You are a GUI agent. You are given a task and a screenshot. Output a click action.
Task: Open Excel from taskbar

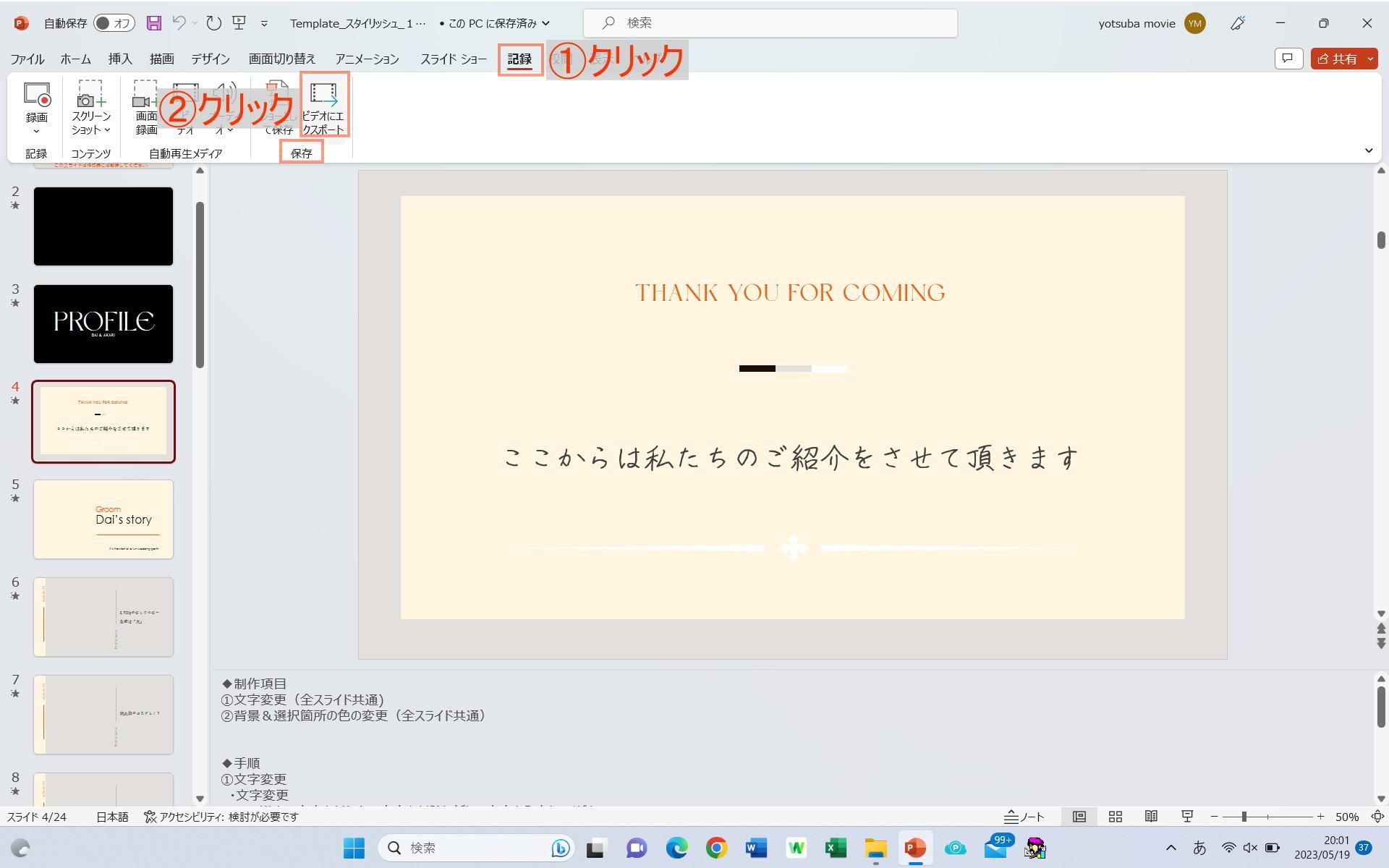coord(836,848)
